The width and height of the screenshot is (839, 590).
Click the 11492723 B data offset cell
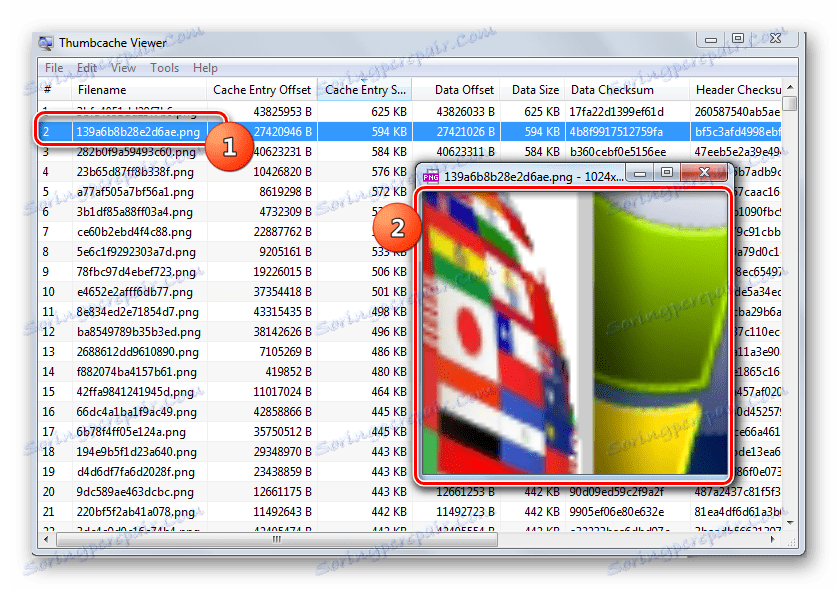(x=466, y=512)
